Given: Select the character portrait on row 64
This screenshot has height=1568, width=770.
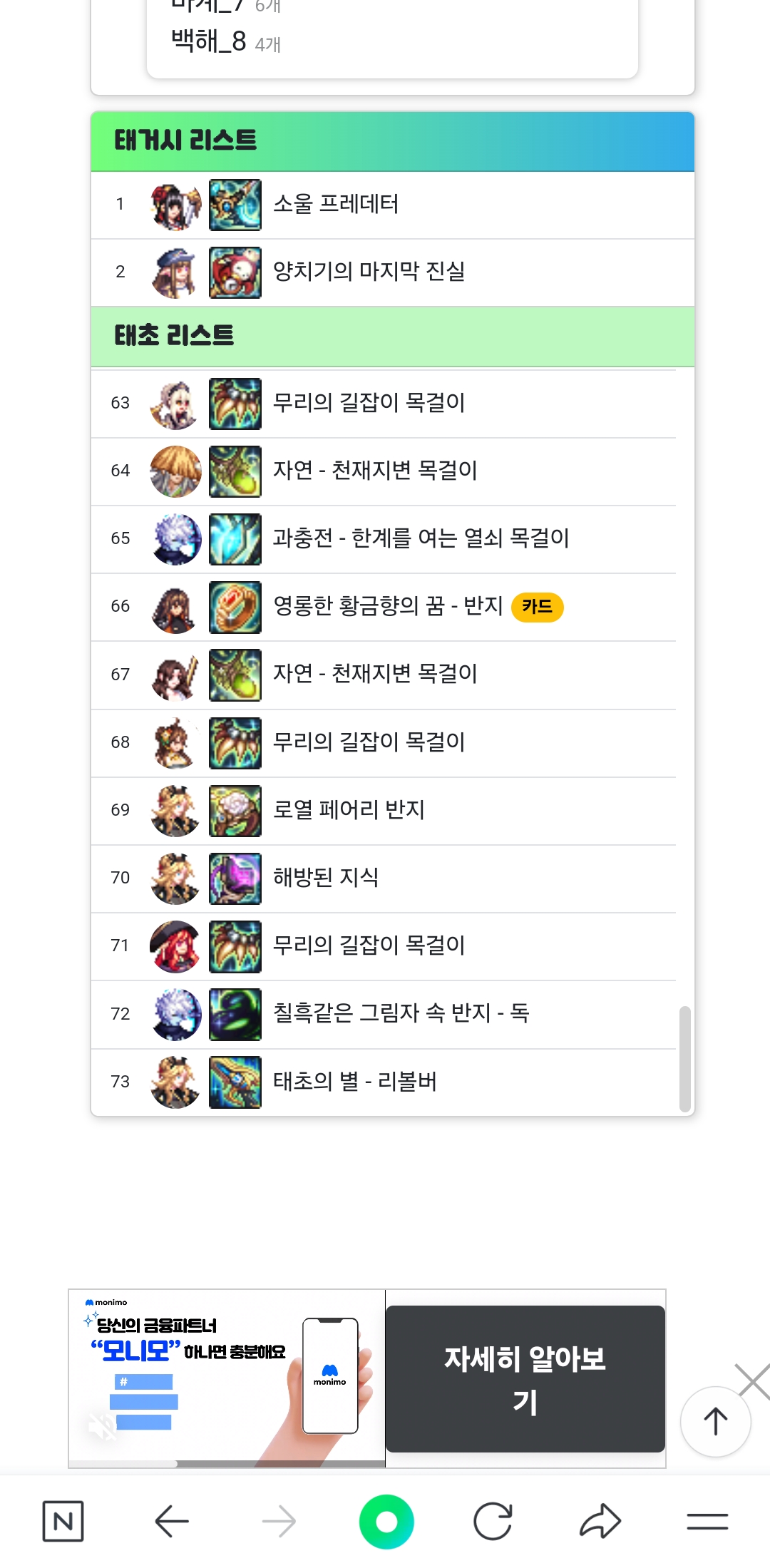Looking at the screenshot, I should click(x=175, y=471).
